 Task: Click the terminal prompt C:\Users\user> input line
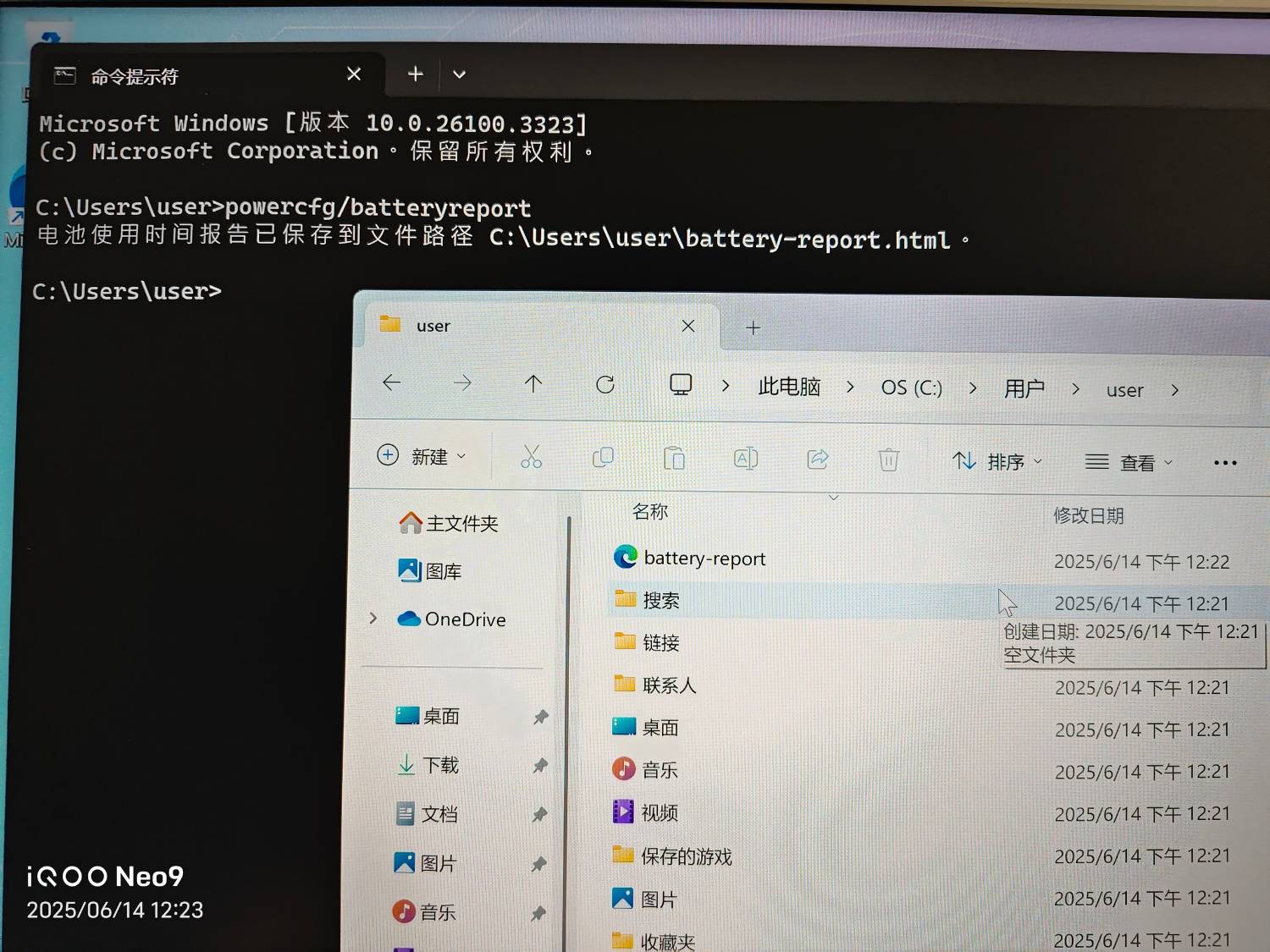(x=126, y=291)
